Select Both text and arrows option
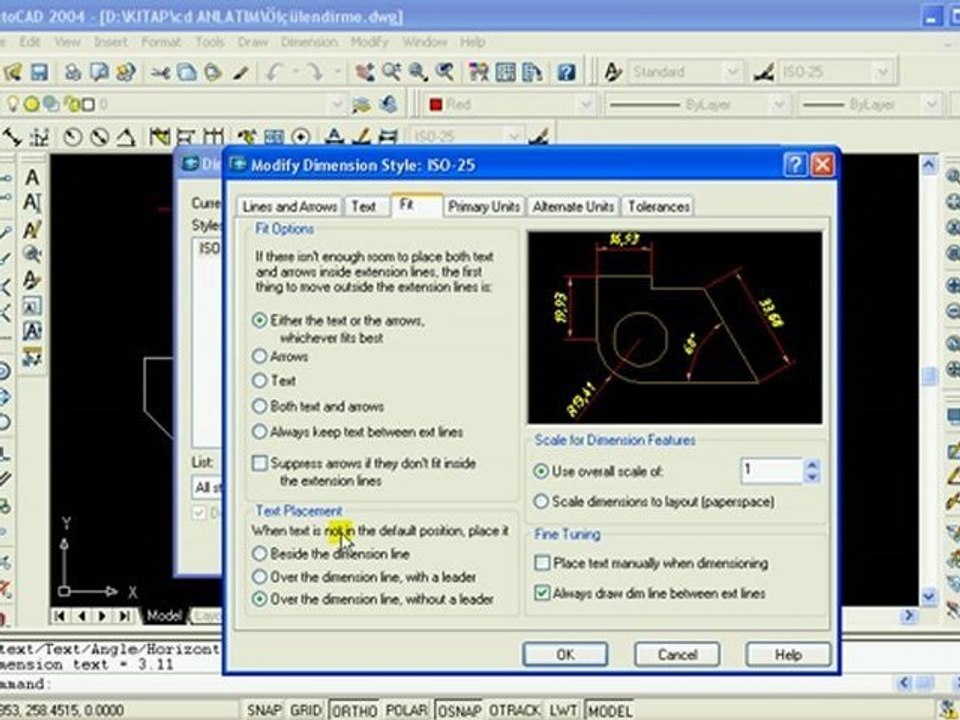The width and height of the screenshot is (960, 720). click(260, 407)
